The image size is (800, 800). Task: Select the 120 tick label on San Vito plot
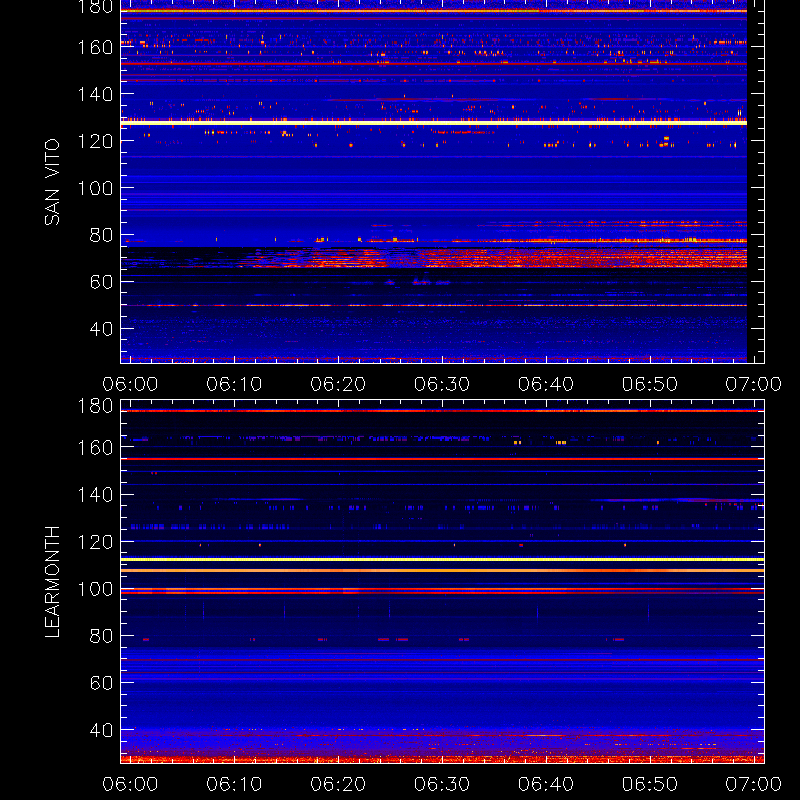pyautogui.click(x=95, y=141)
